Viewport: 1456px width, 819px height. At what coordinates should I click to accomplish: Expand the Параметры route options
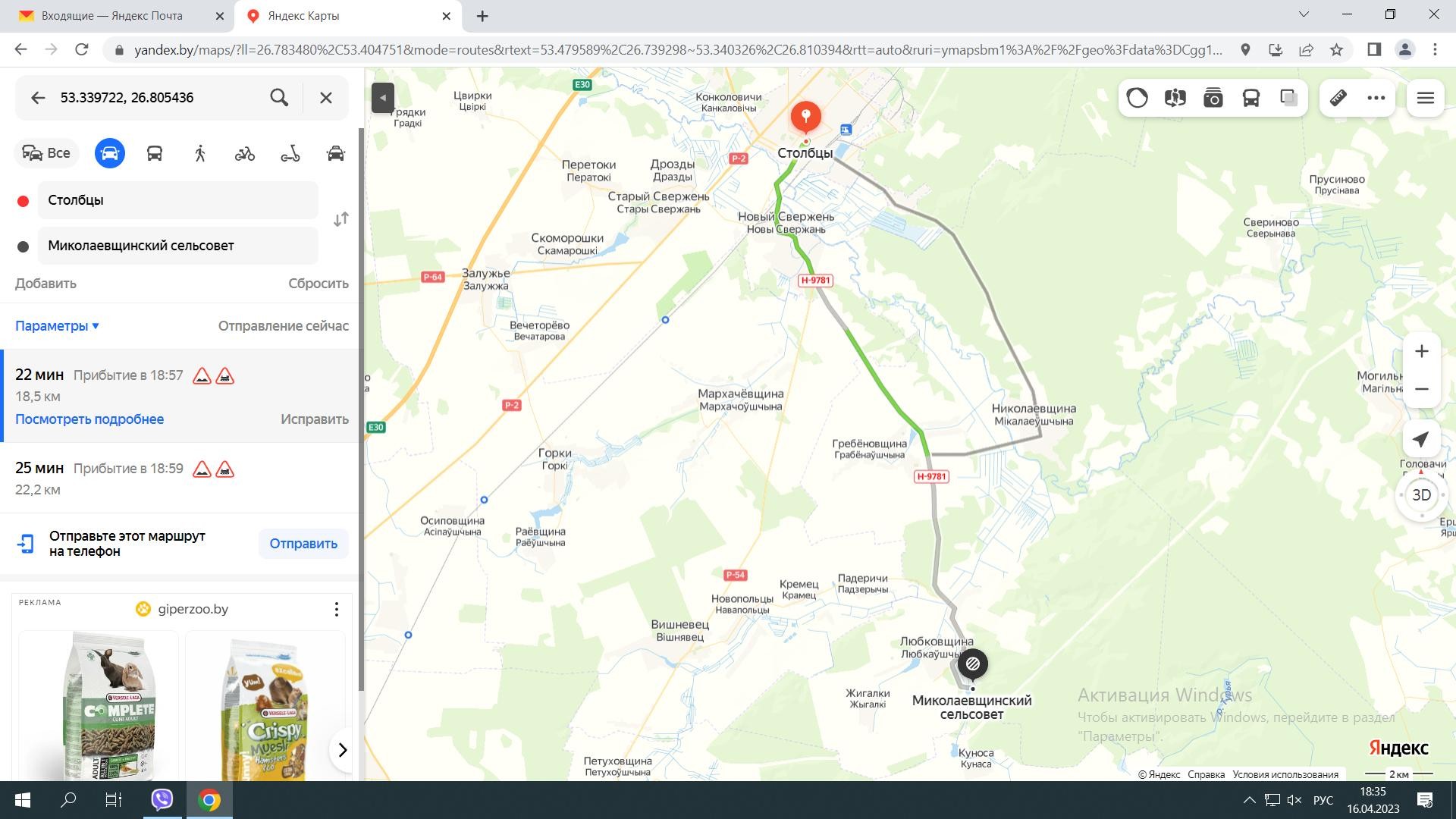click(x=57, y=326)
